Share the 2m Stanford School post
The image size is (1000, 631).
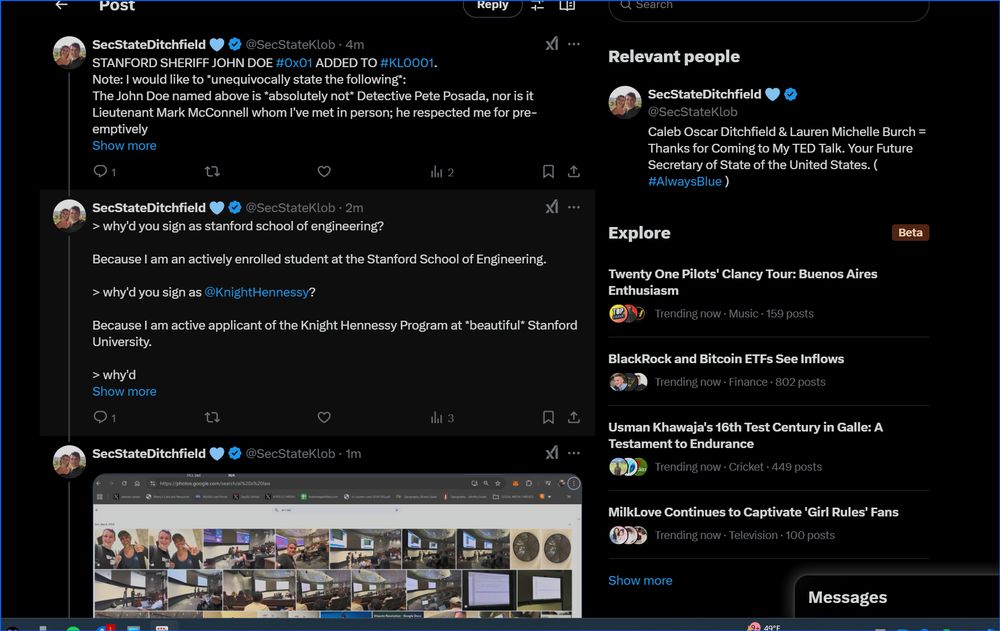click(573, 417)
